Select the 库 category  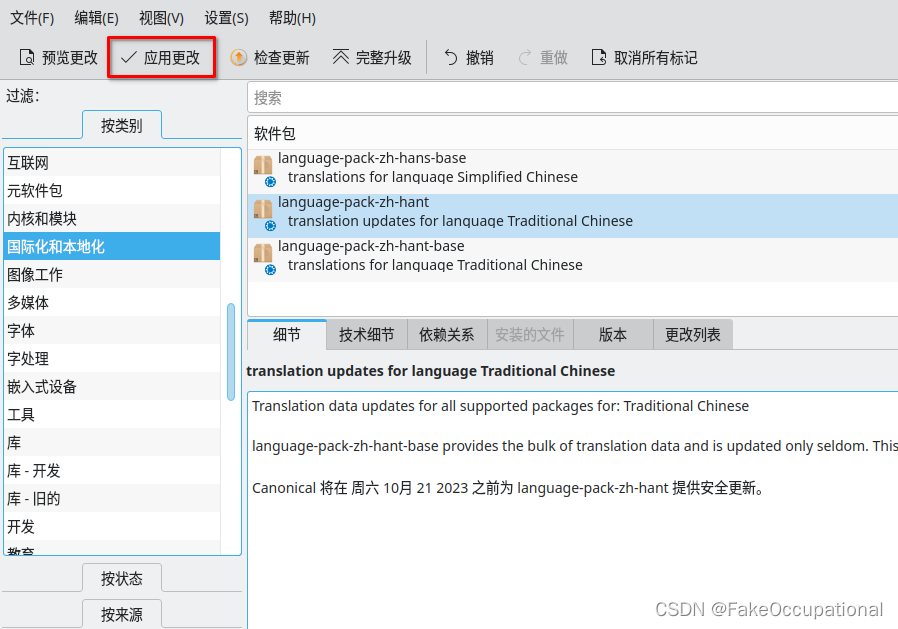pos(112,442)
